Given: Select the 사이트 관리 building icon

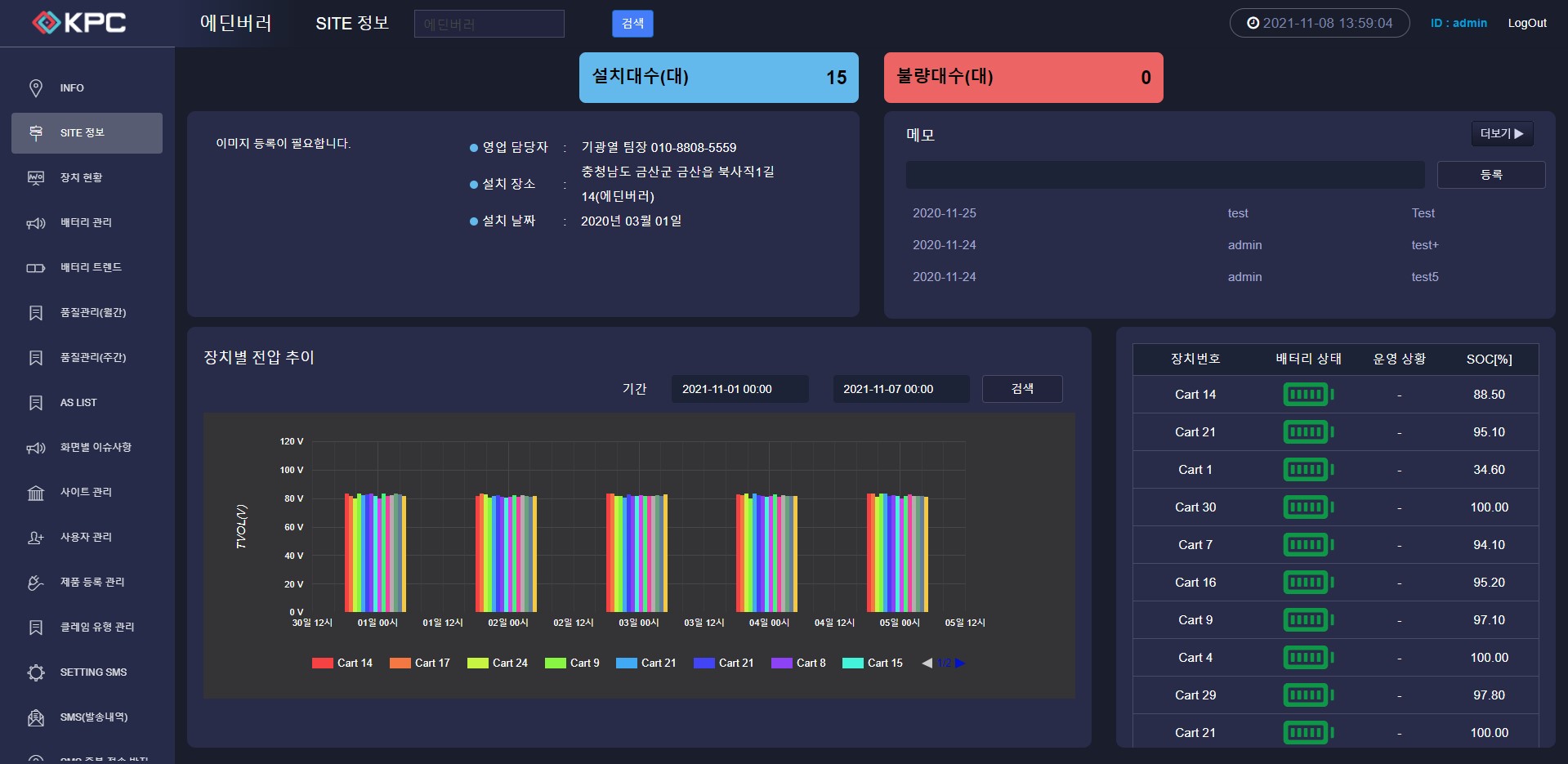Looking at the screenshot, I should coord(36,493).
